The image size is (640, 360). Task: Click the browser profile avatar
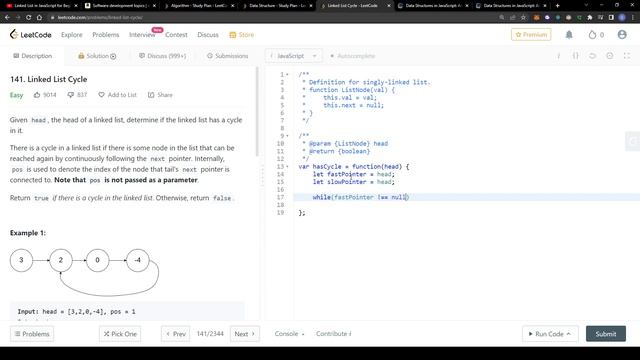(622, 18)
